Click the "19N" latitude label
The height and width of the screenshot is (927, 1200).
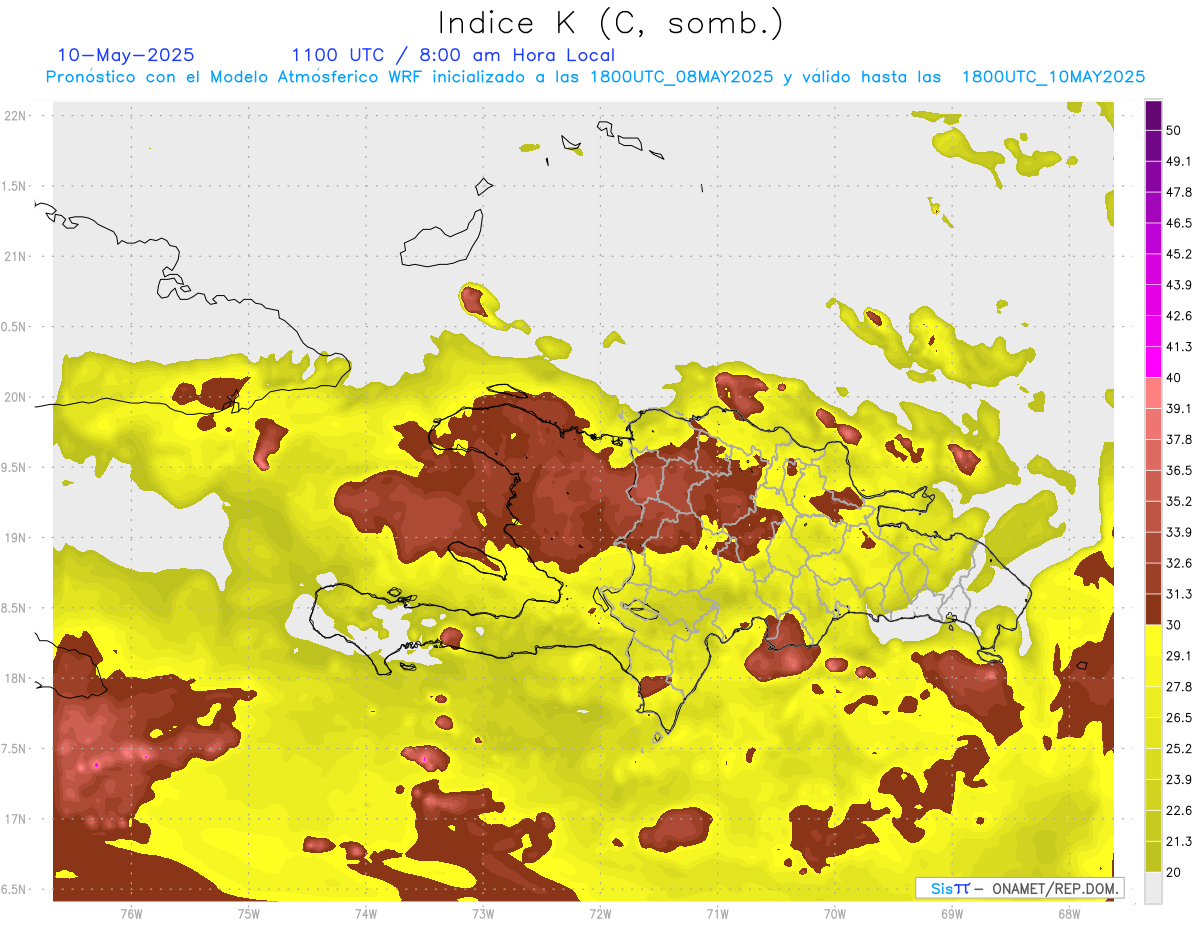[16, 538]
